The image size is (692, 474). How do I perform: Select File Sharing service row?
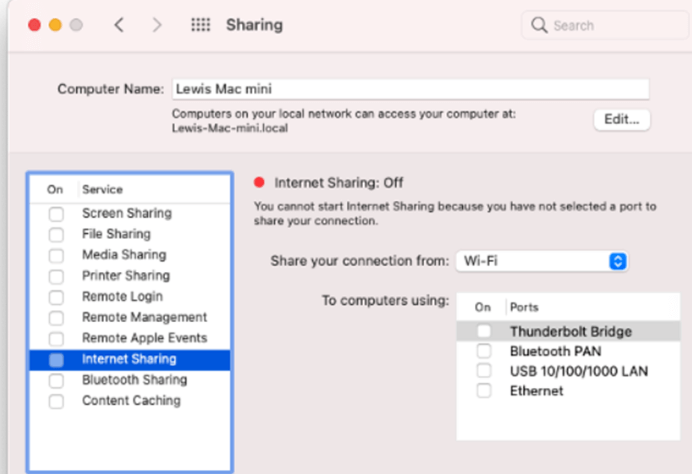130,234
